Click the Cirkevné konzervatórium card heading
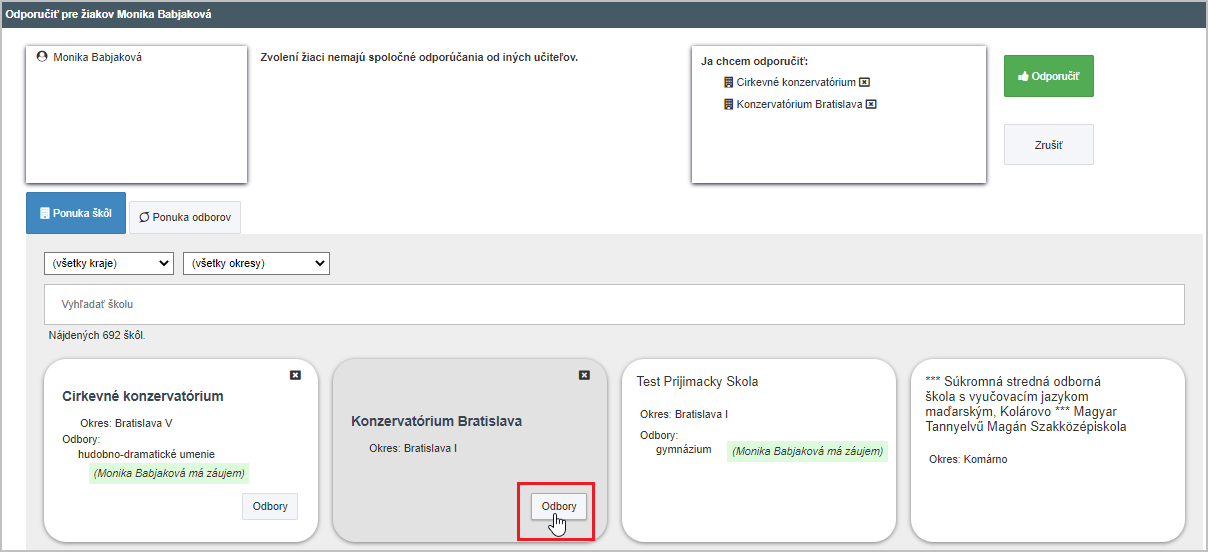This screenshot has height=552, width=1208. (x=143, y=396)
